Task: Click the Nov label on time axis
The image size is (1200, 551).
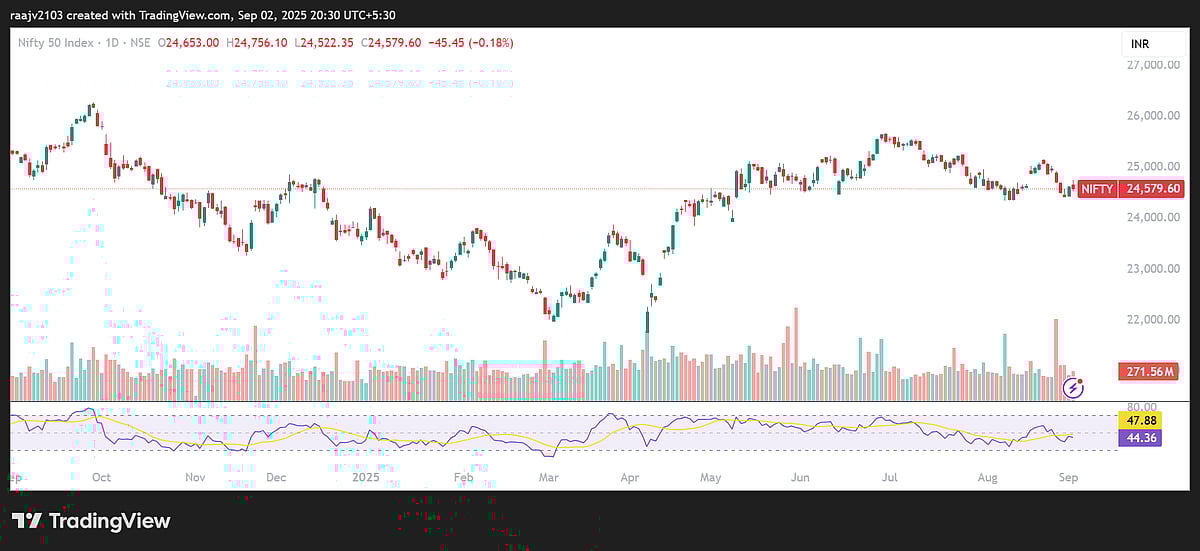Action: point(194,478)
